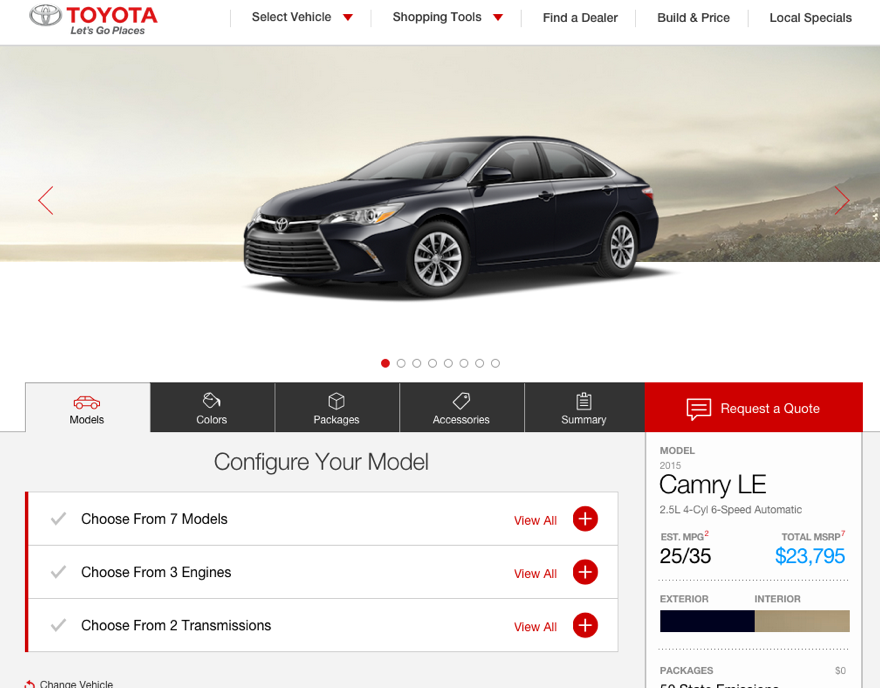
Task: Select the third carousel dot
Action: 416,363
